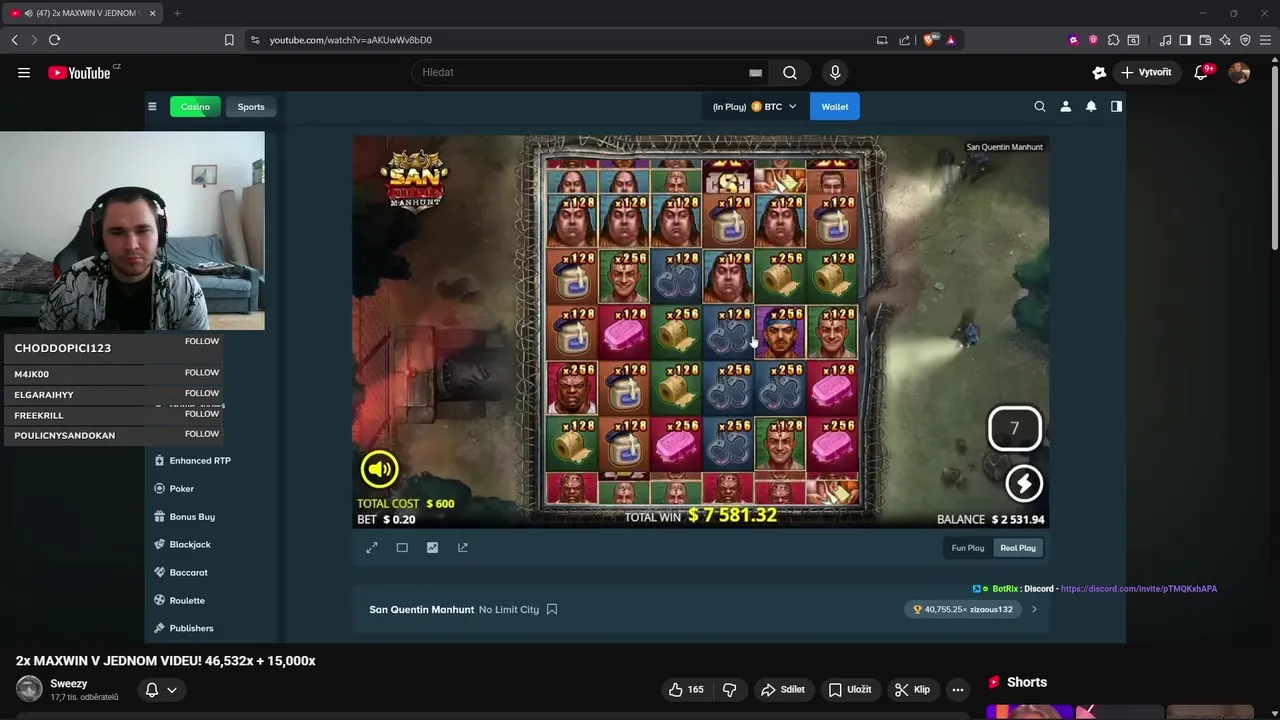Reload the page in the browser
Viewport: 1280px width, 720px height.
coord(54,40)
